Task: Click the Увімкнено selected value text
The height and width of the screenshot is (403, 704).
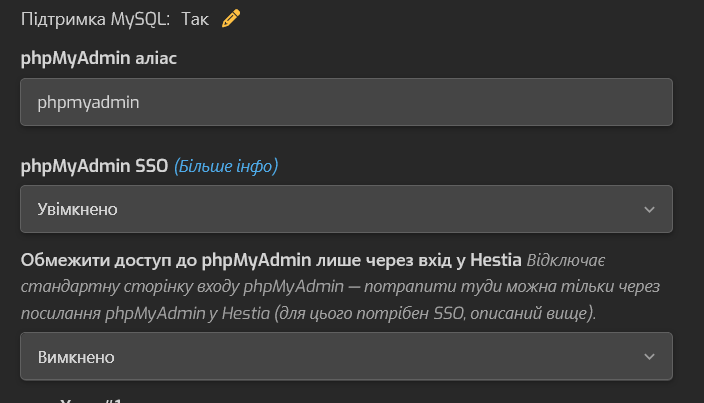Action: point(77,210)
